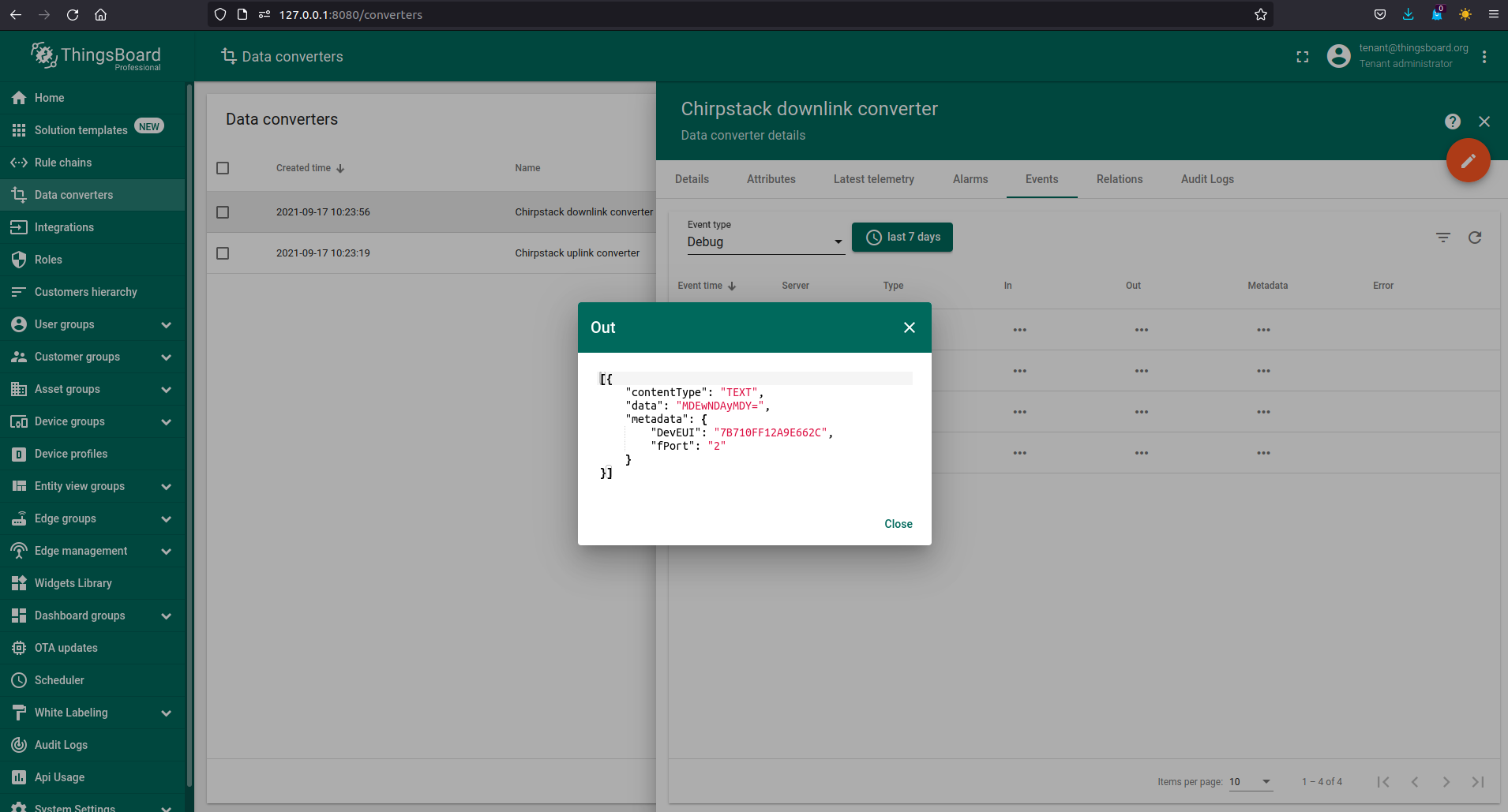Close the Out dialog with X
The image size is (1508, 812).
click(x=910, y=327)
